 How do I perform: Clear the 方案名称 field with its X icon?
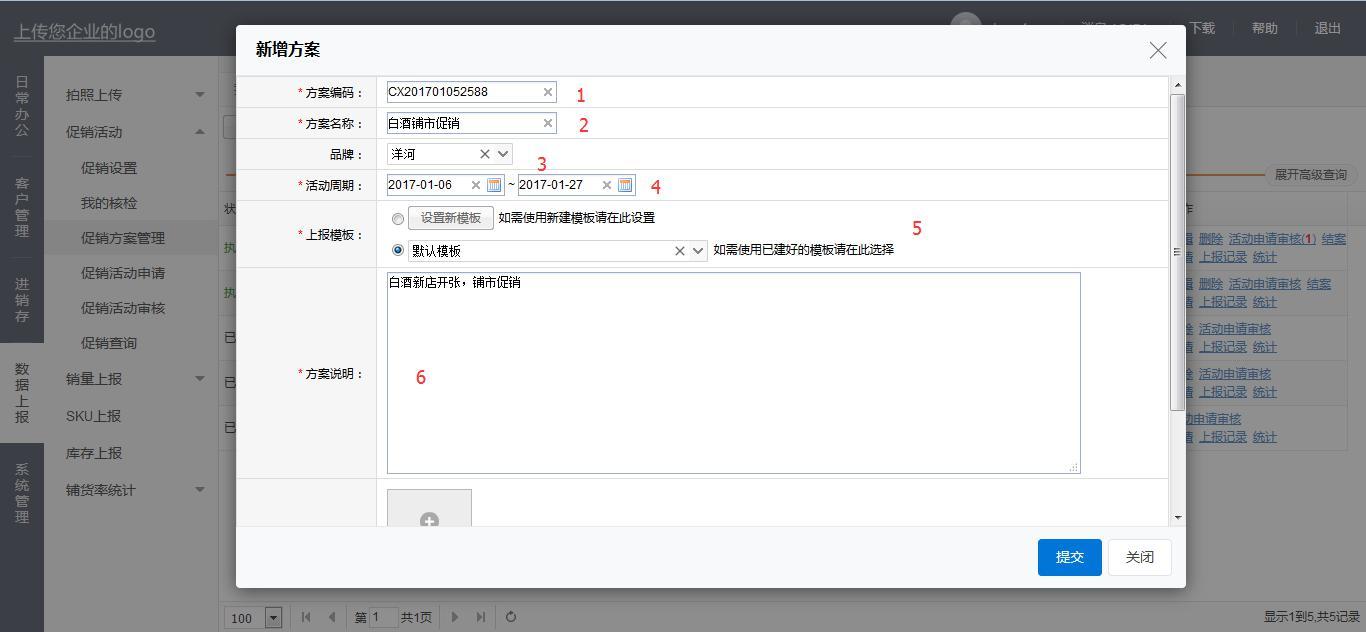click(547, 123)
